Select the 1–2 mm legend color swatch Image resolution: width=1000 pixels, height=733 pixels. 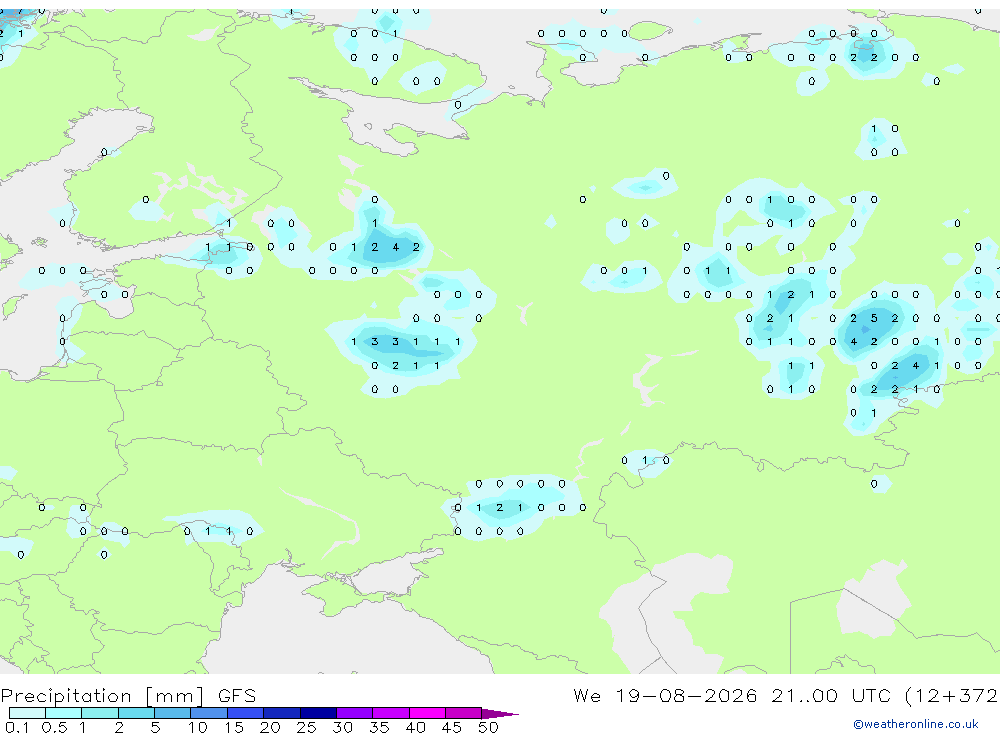point(100,713)
